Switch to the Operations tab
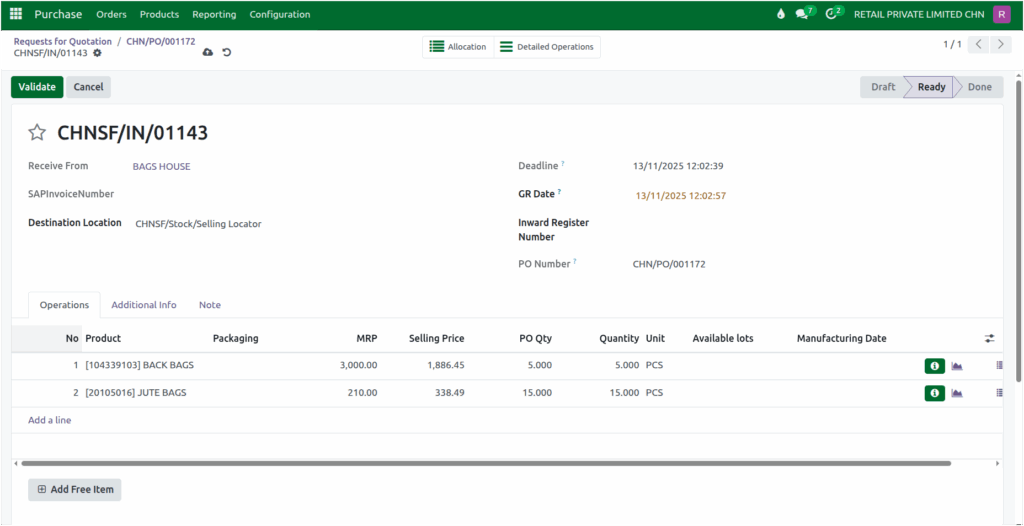 (65, 305)
